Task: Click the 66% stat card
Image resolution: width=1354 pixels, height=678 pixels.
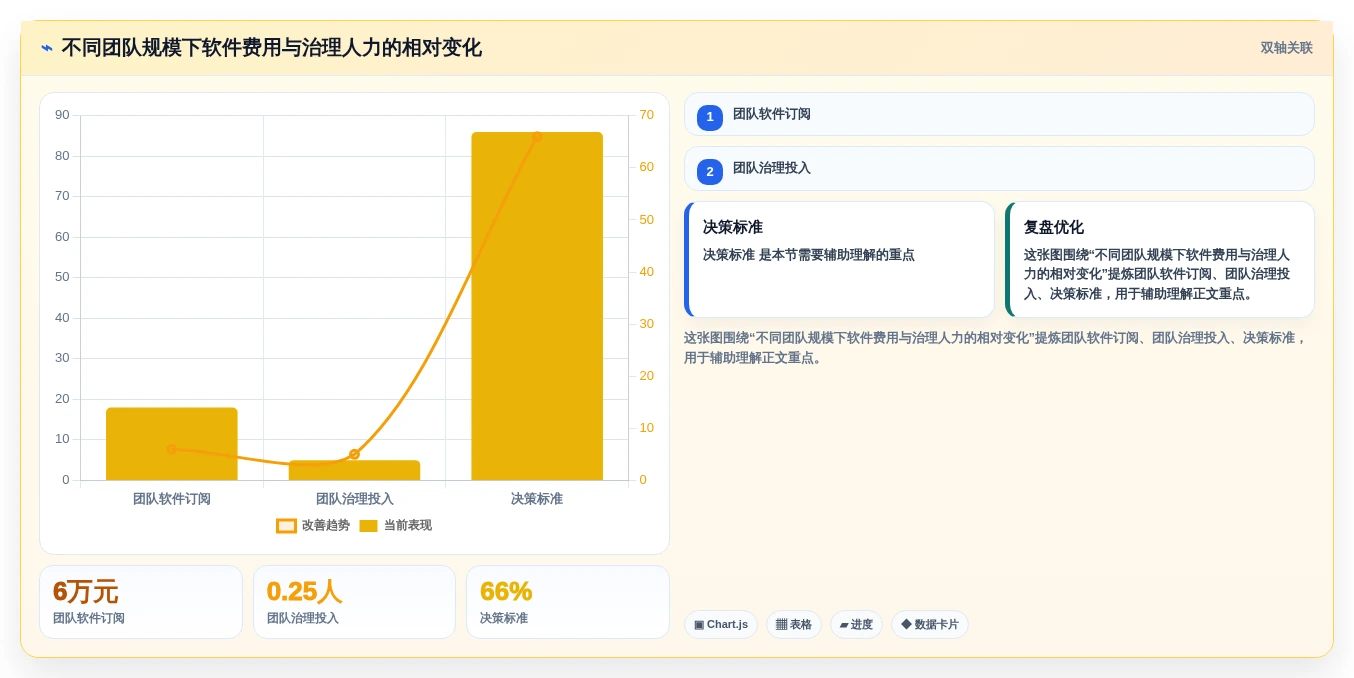Action: (568, 602)
